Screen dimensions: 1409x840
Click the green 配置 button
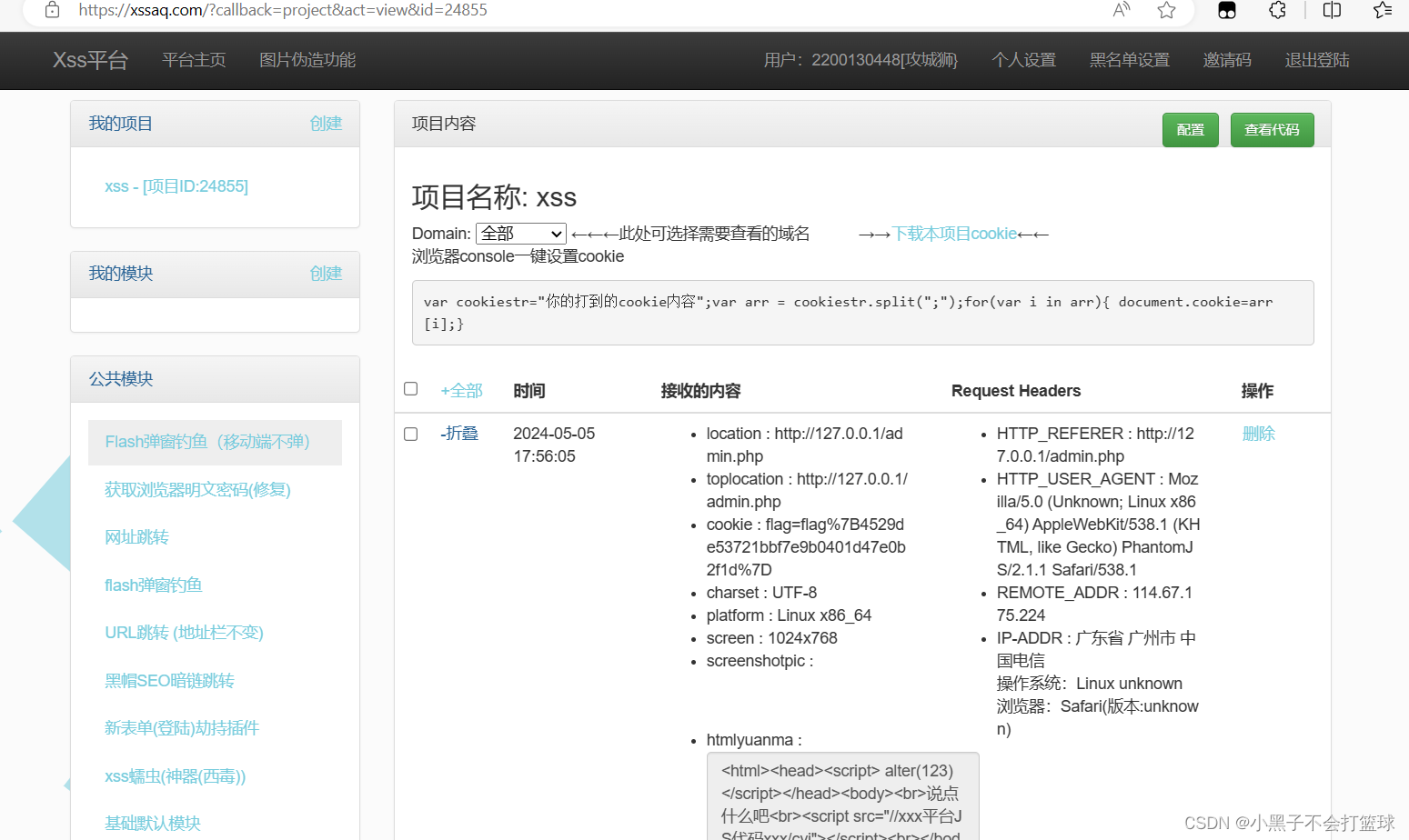click(1191, 130)
